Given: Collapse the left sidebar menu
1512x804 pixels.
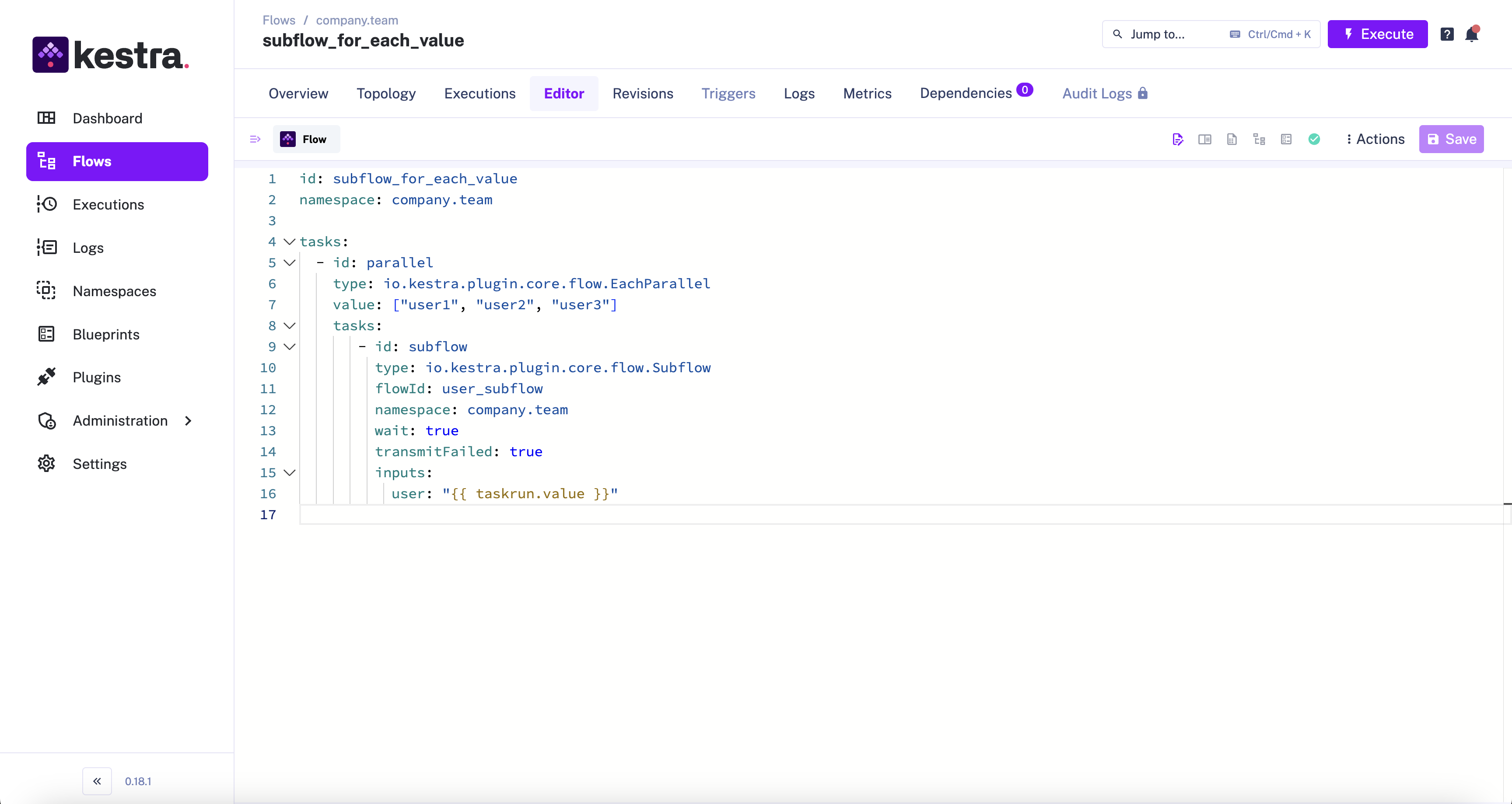Looking at the screenshot, I should pyautogui.click(x=97, y=781).
